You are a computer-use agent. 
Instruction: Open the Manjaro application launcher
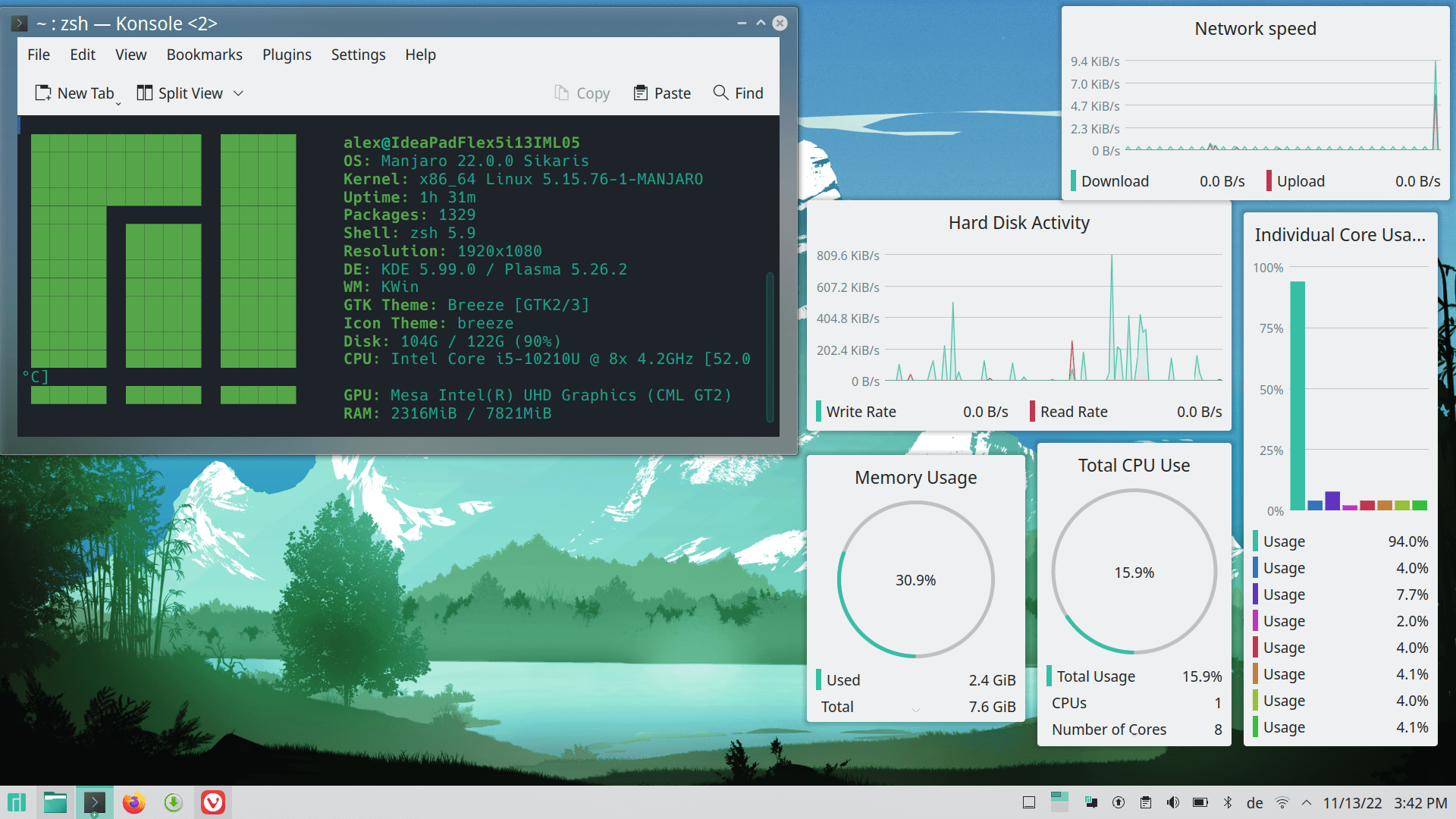[x=17, y=802]
